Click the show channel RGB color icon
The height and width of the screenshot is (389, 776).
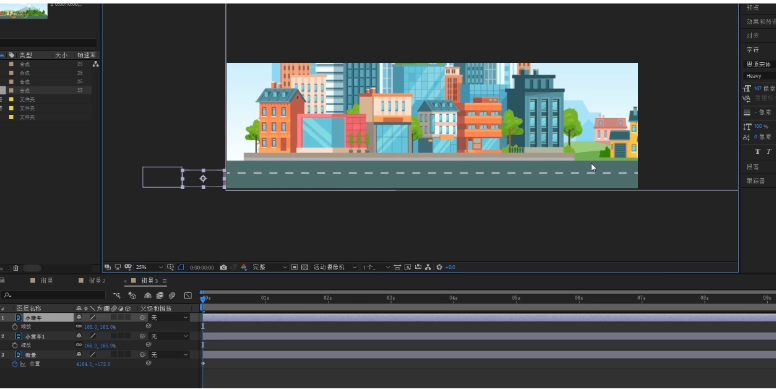click(x=244, y=267)
